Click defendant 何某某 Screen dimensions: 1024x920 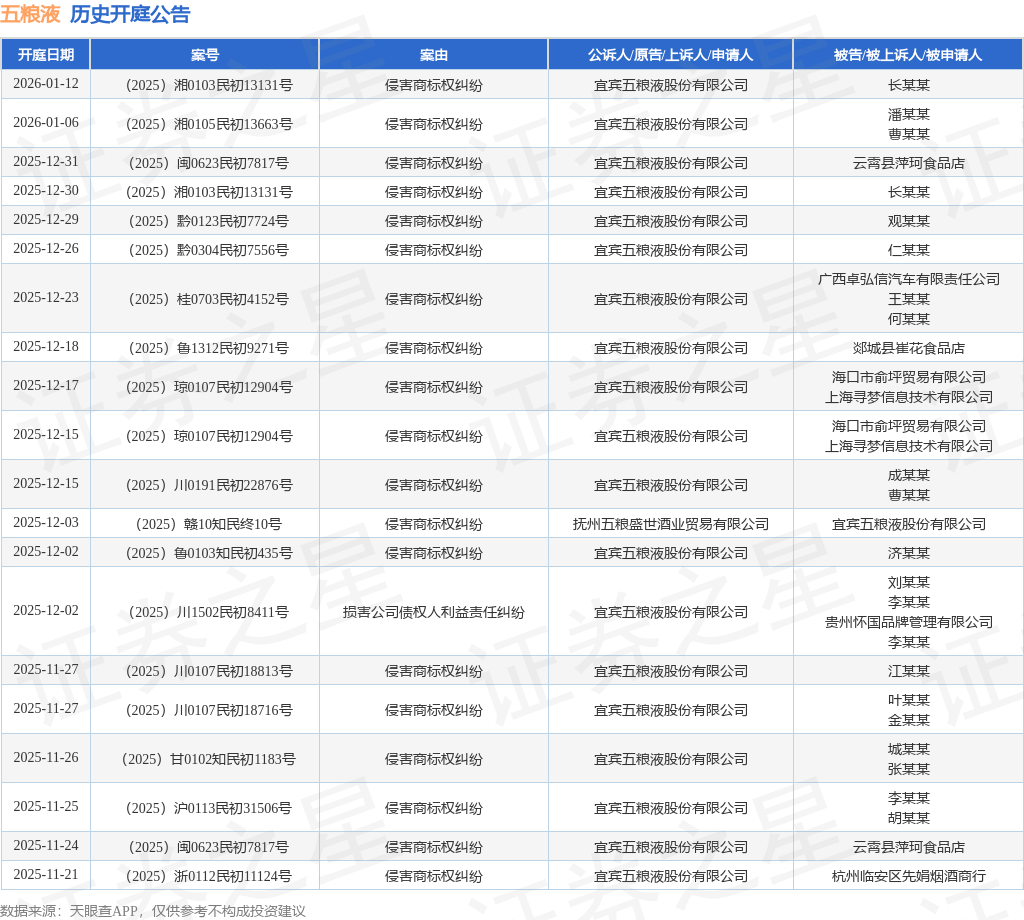click(908, 319)
